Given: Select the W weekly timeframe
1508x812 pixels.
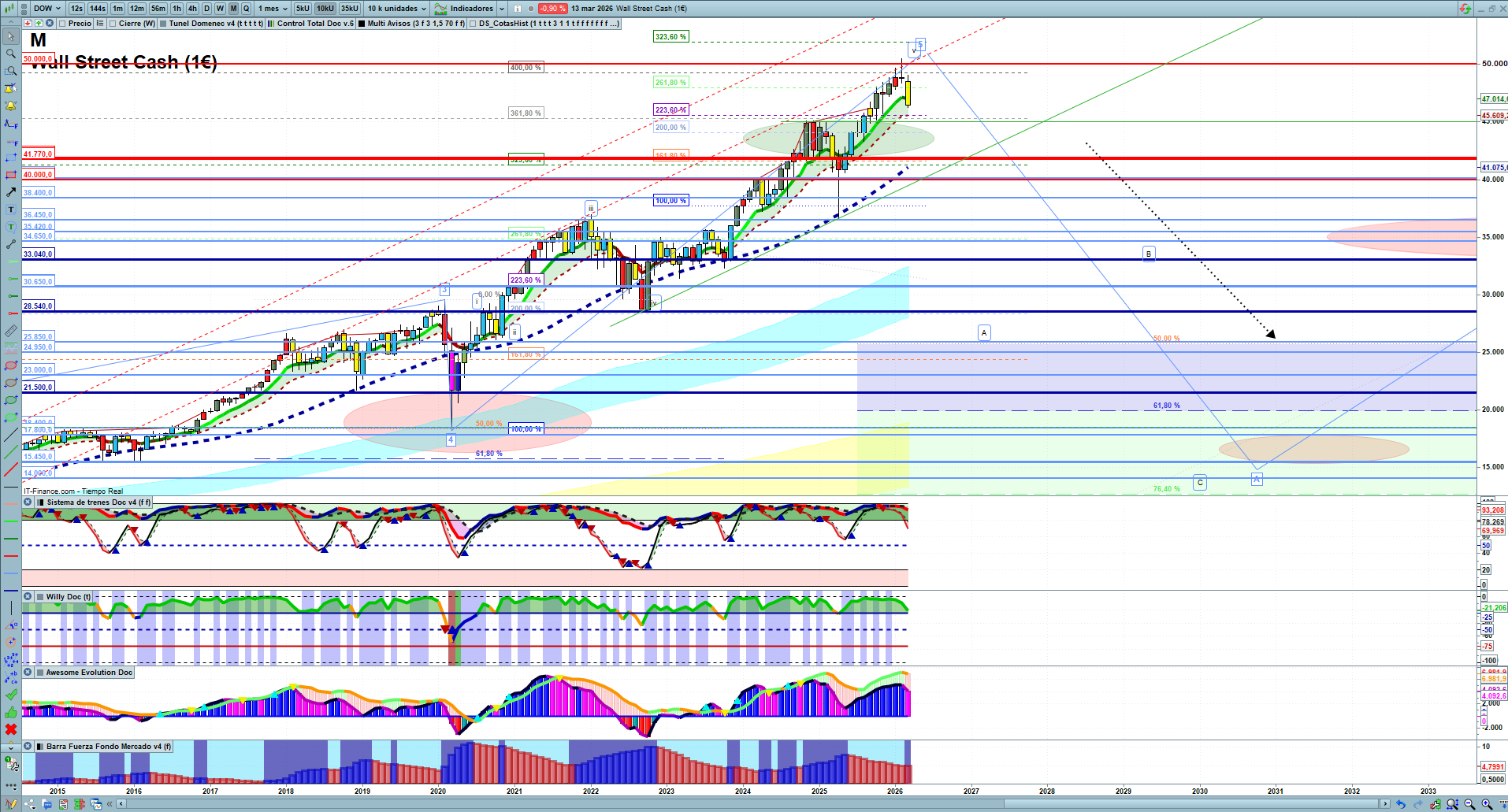Looking at the screenshot, I should (x=220, y=9).
